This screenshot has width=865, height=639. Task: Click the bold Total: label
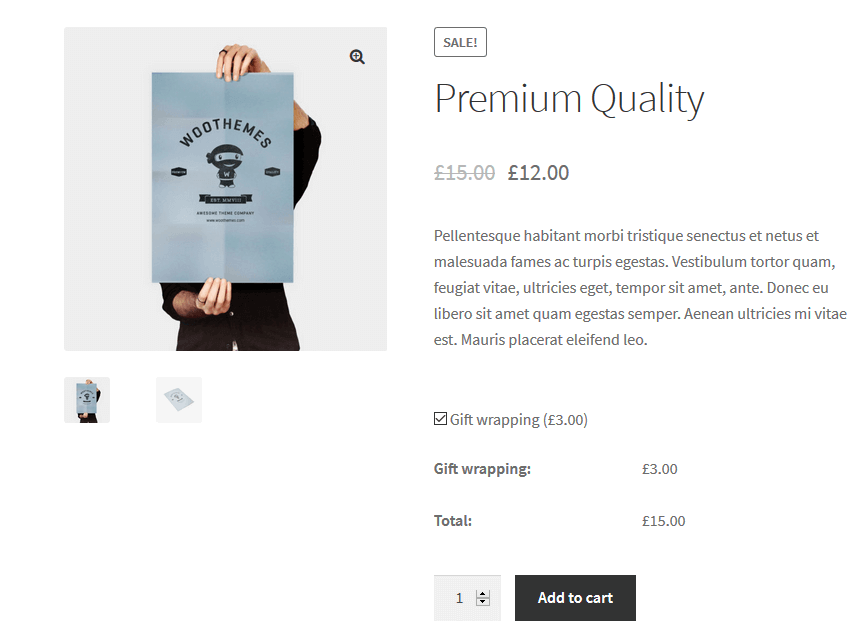[453, 521]
